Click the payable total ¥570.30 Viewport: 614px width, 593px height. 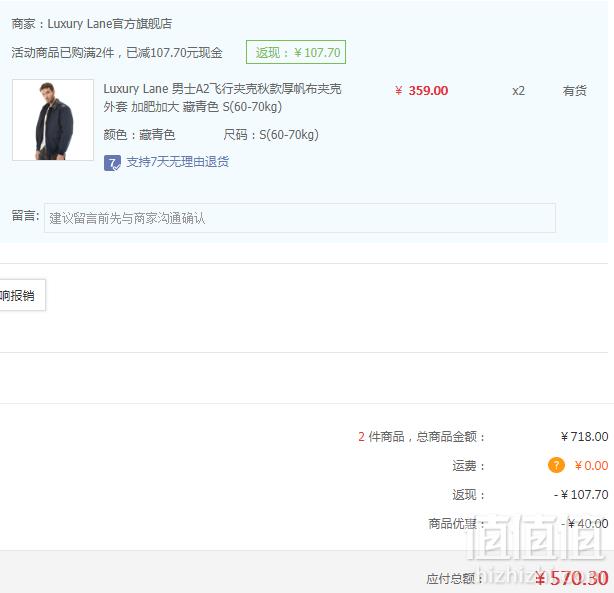572,578
